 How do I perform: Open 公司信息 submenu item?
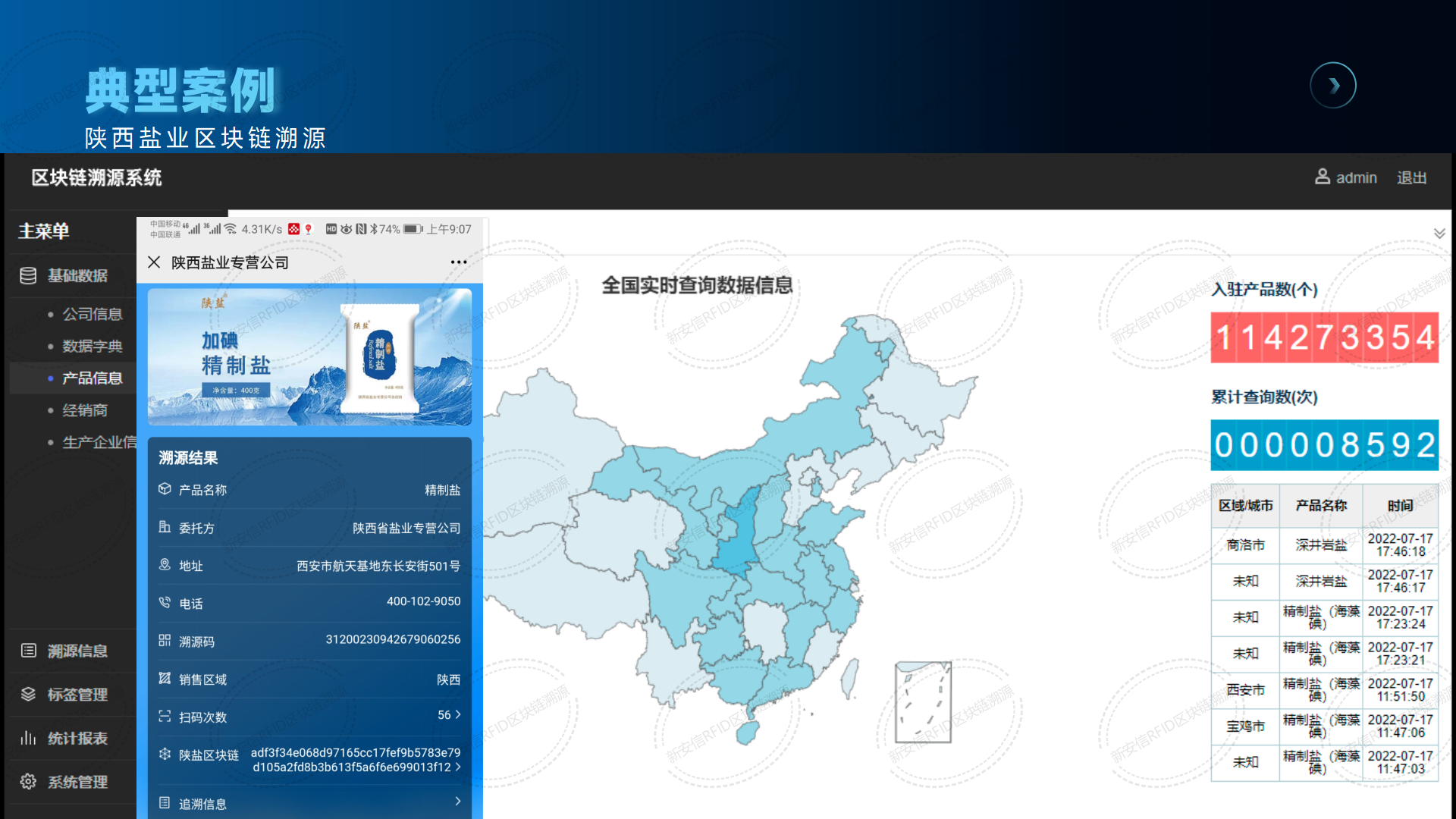click(x=92, y=314)
